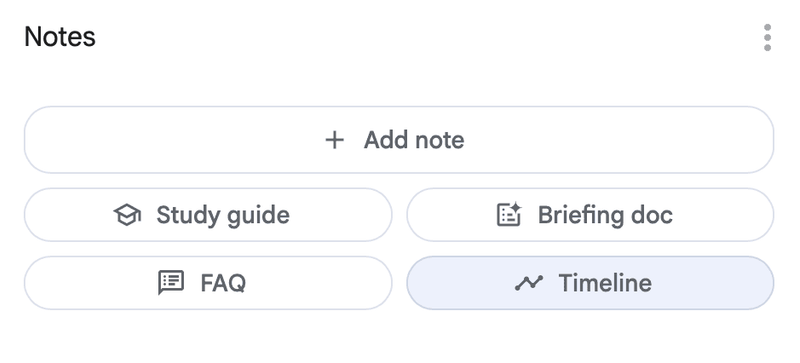Click the graduation cap Study guide icon
Screen dimensions: 800x363
click(127, 215)
